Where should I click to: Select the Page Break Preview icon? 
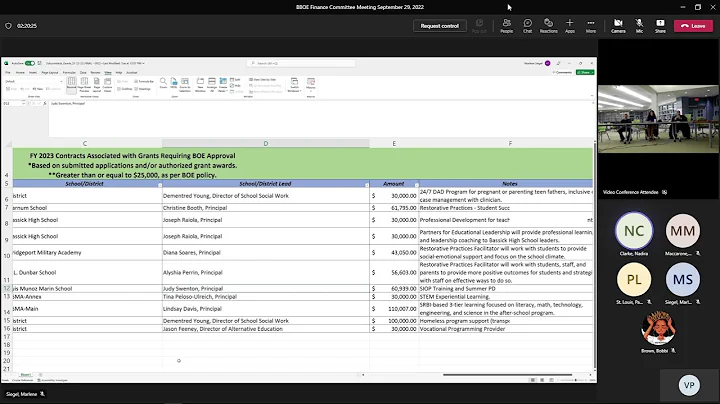[84, 85]
